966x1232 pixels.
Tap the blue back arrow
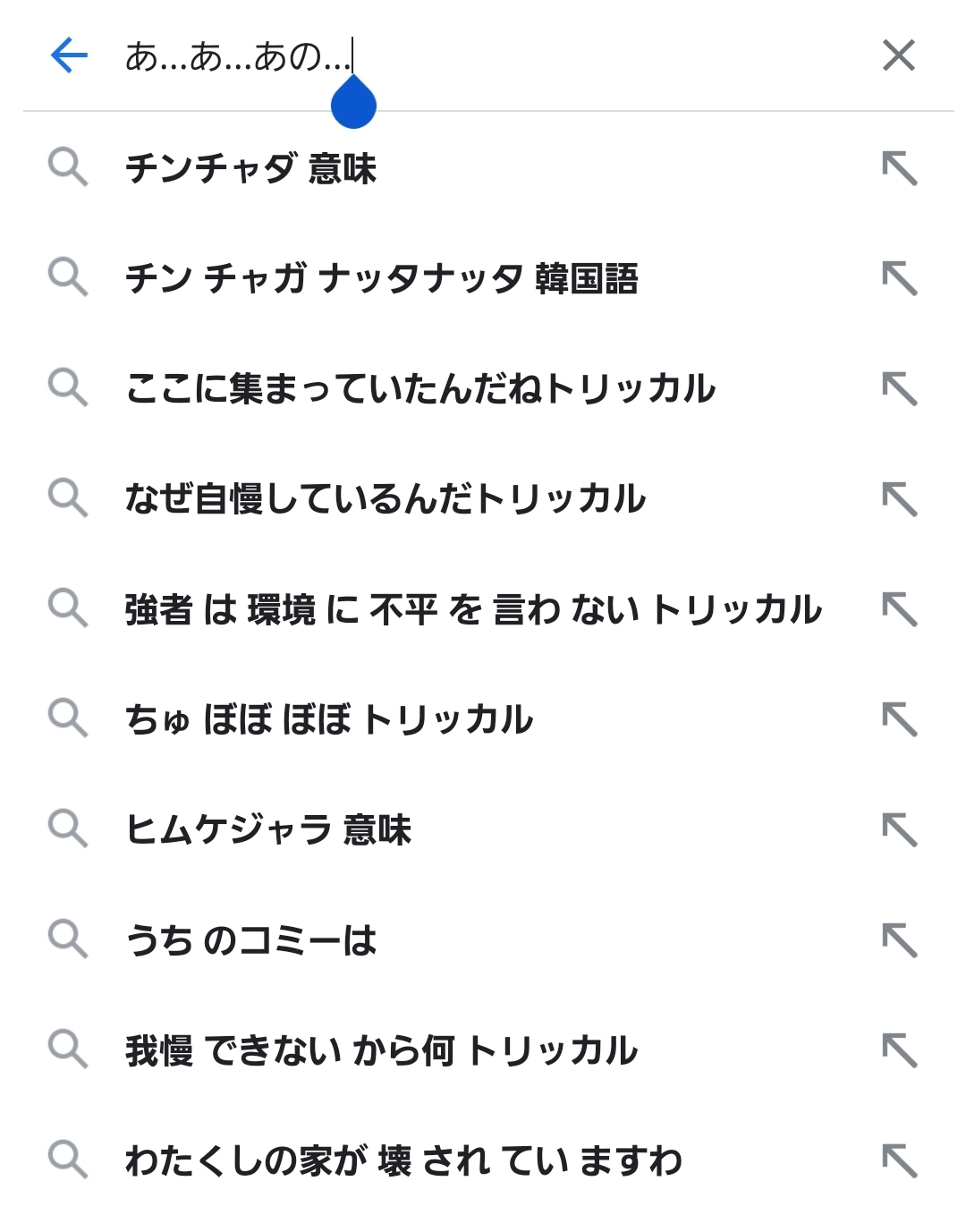click(x=69, y=55)
